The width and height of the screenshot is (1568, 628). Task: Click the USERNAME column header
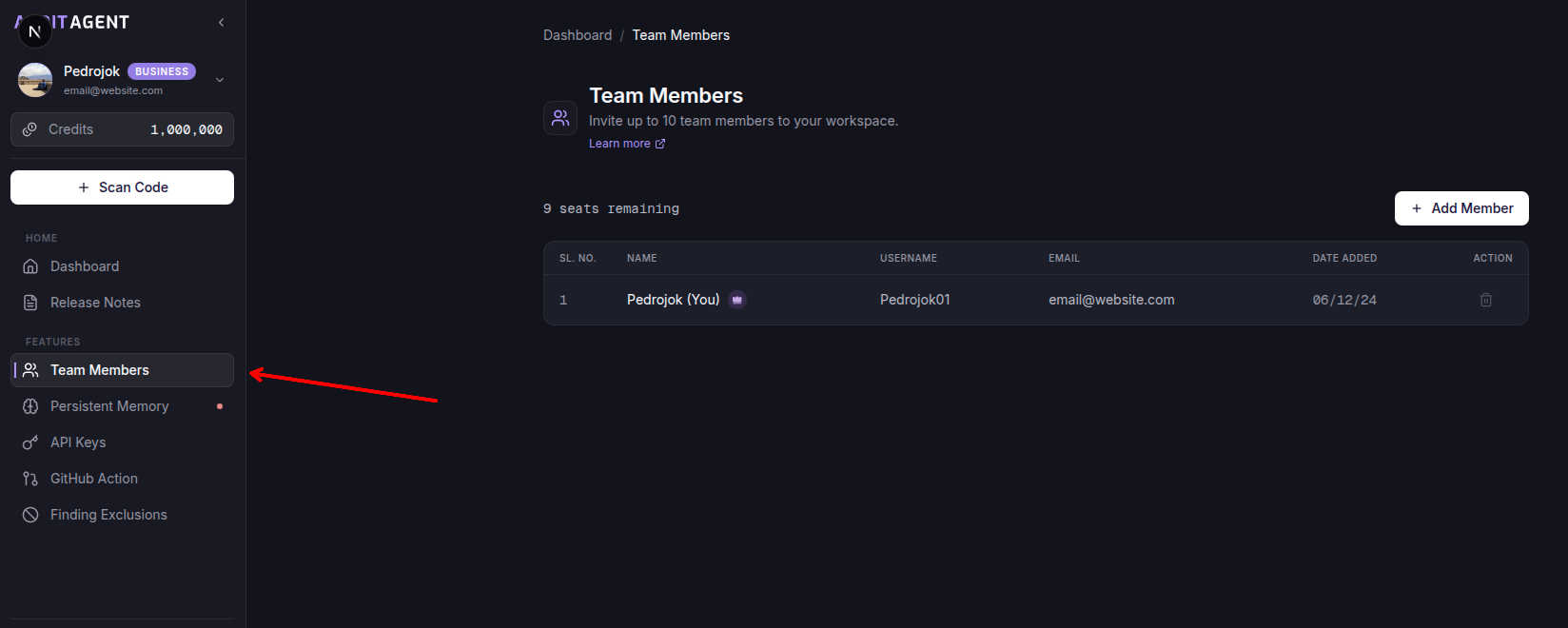pos(909,258)
